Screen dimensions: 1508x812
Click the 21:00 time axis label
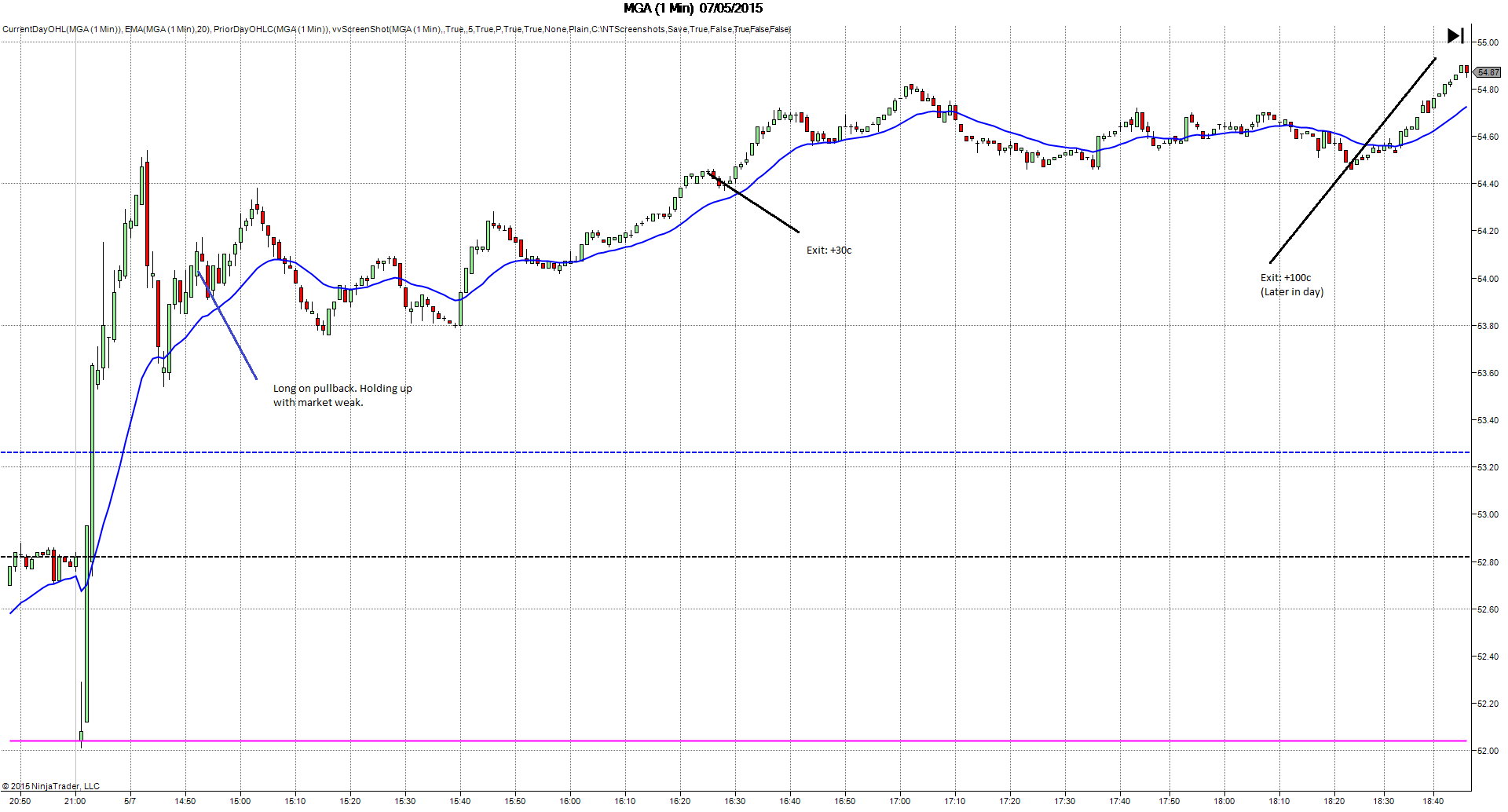(75, 801)
